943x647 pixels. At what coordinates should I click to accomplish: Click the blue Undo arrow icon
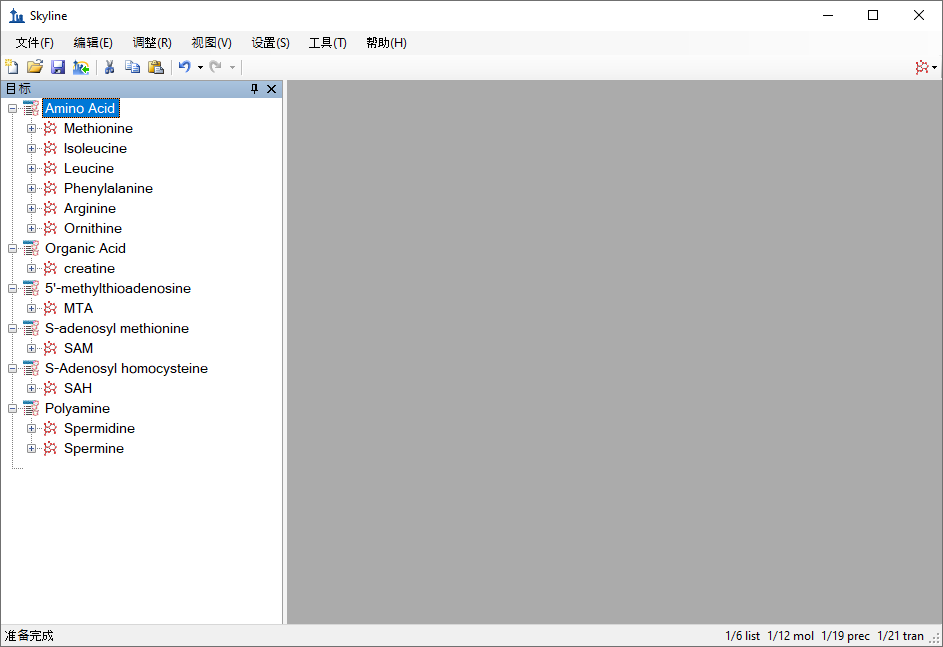[x=184, y=67]
